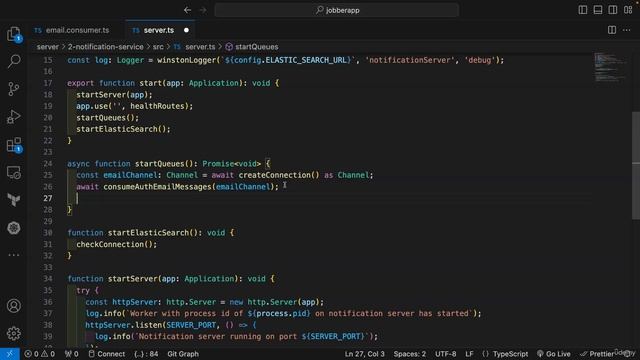This screenshot has height=360, width=640.
Task: Open the Search view icon
Action: tap(14, 61)
